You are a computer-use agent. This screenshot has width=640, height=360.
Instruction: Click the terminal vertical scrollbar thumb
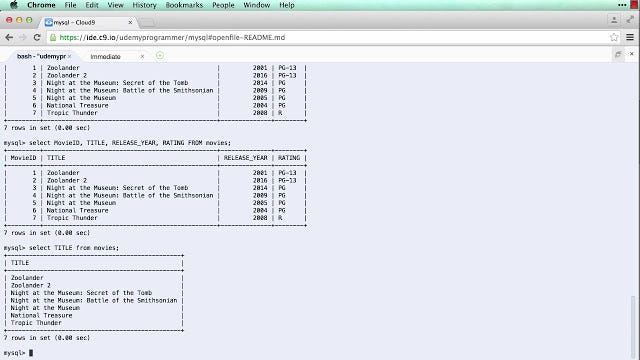(x=633, y=326)
